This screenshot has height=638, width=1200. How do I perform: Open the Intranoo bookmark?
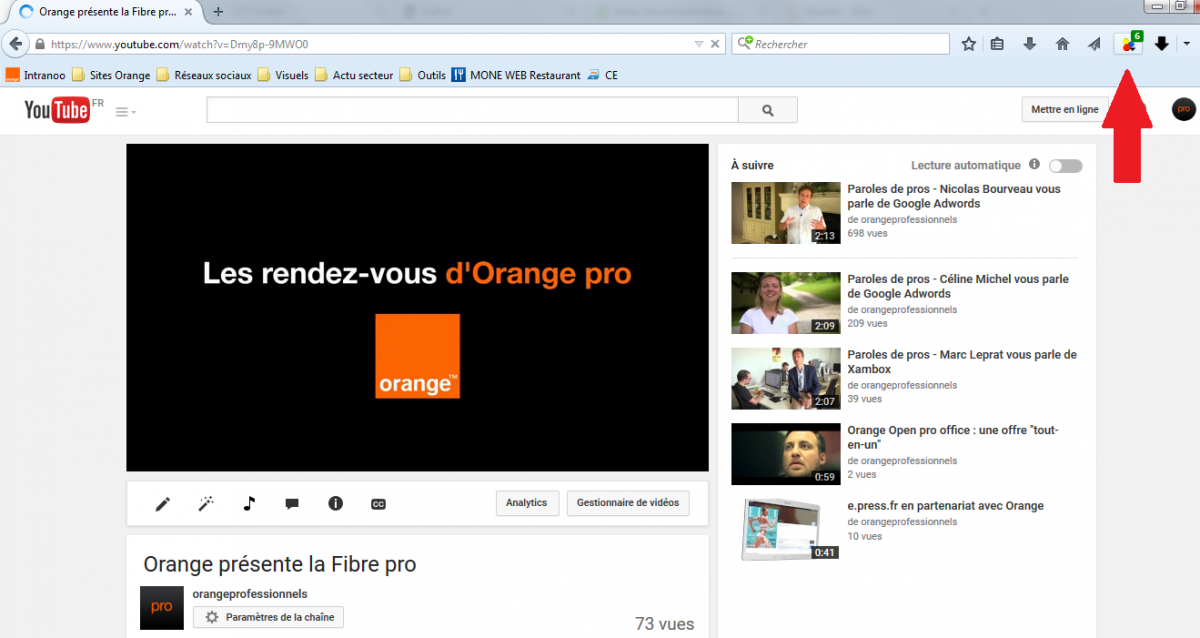click(35, 75)
